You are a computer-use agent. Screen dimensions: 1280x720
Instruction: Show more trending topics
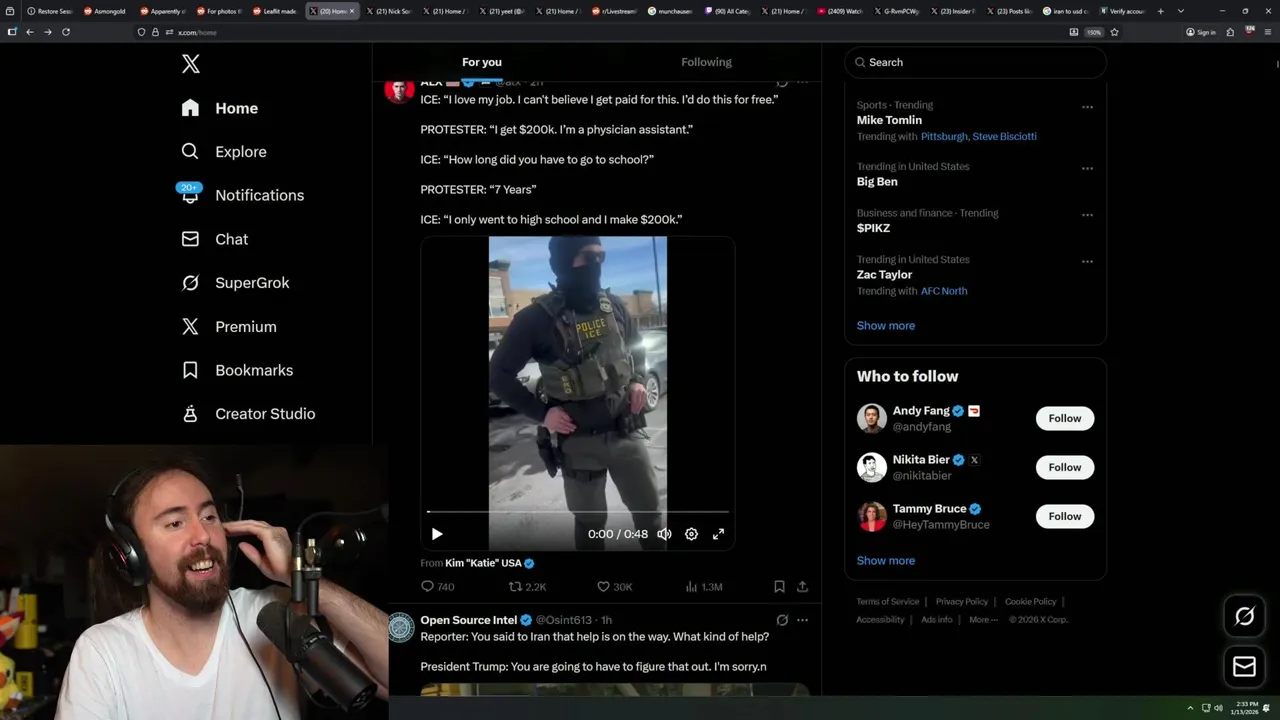(885, 325)
